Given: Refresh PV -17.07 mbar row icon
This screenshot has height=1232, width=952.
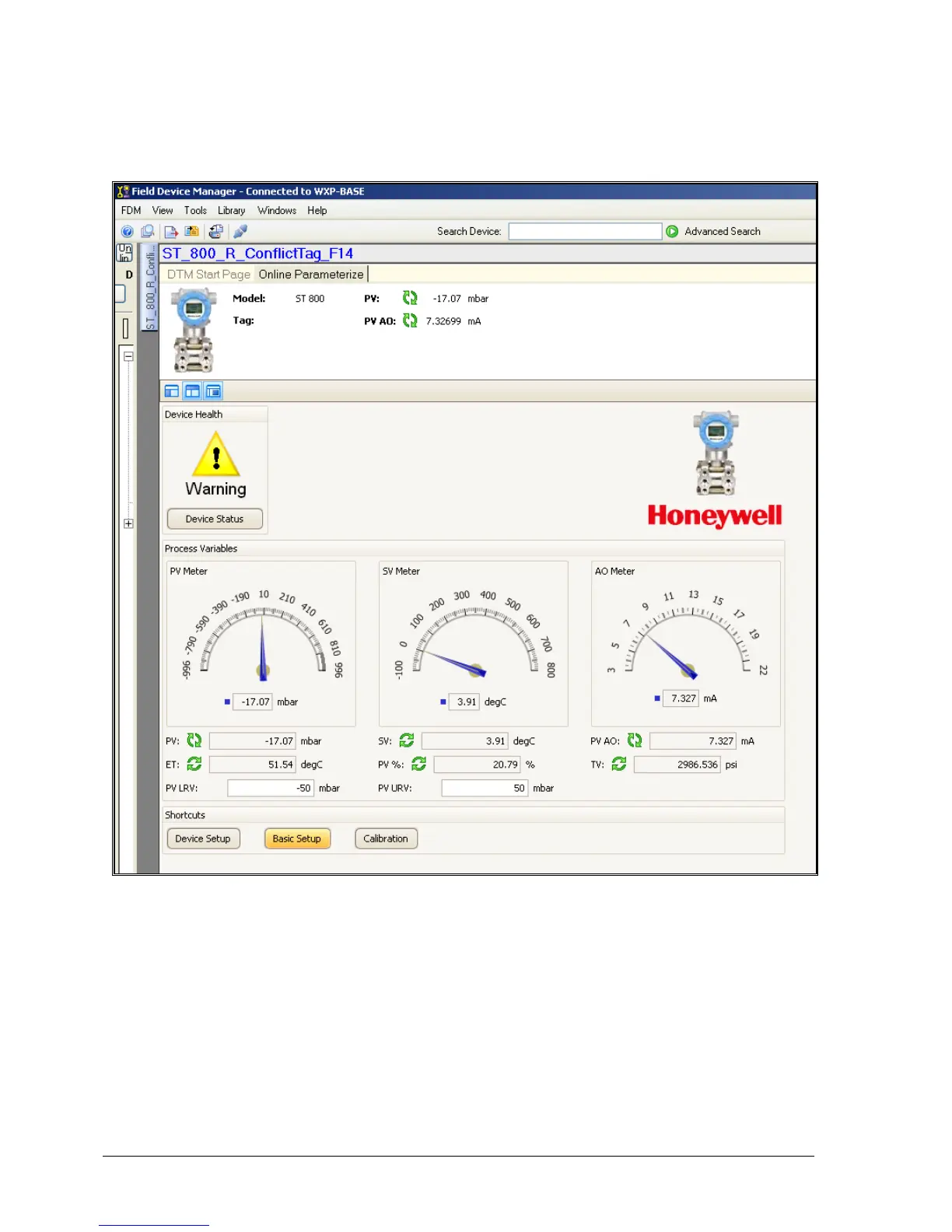Looking at the screenshot, I should pos(194,741).
